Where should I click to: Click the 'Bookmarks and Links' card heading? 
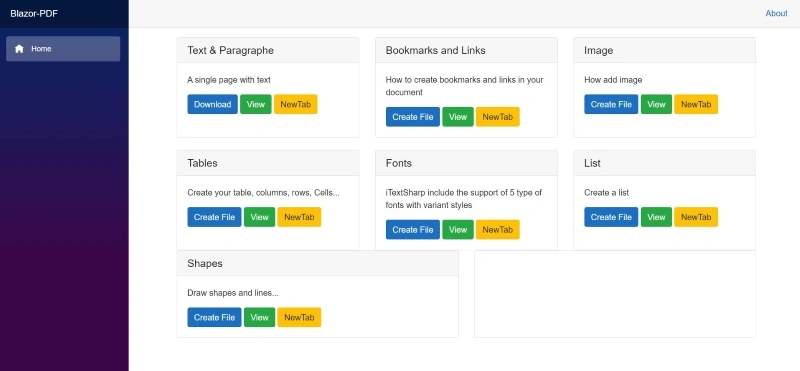tap(435, 51)
